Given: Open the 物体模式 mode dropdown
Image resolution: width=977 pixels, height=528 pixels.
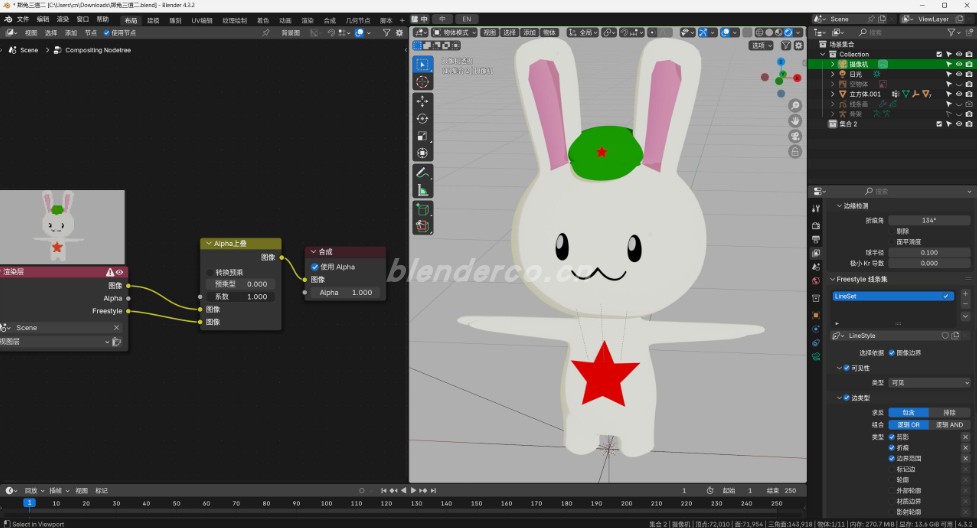Looking at the screenshot, I should coord(455,32).
